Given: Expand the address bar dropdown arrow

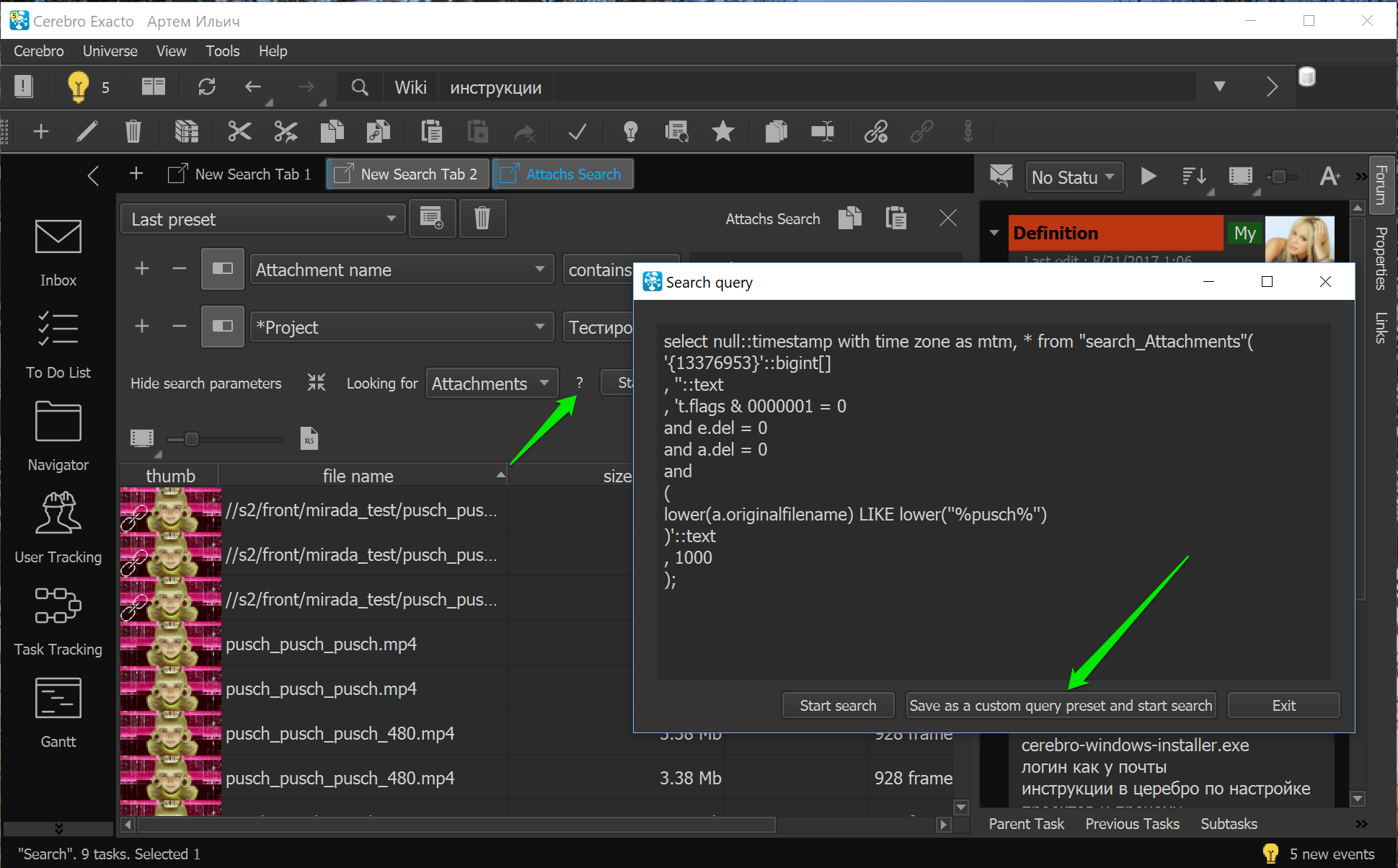Looking at the screenshot, I should [x=1220, y=87].
